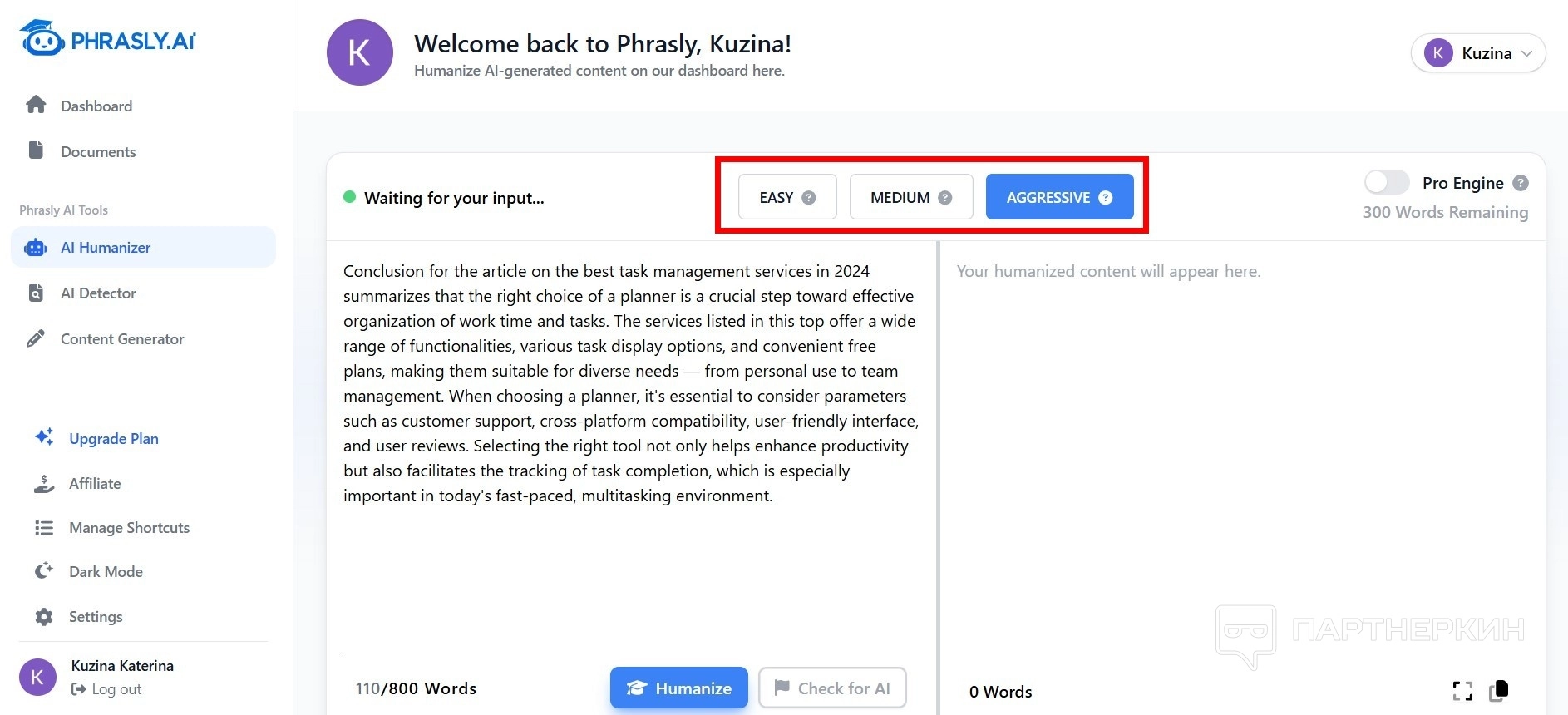Click the settings gear icon in sidebar
The image size is (1568, 715).
pos(44,617)
